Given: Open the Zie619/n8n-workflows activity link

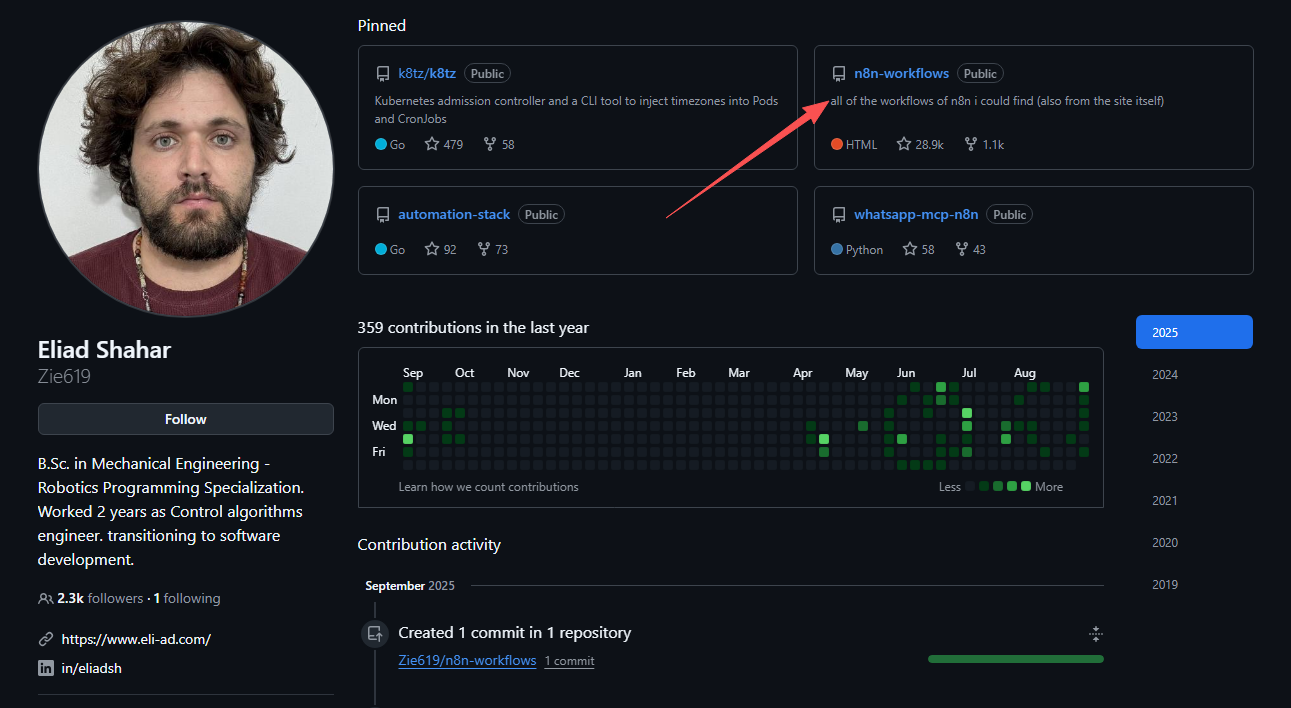Looking at the screenshot, I should pyautogui.click(x=467, y=660).
